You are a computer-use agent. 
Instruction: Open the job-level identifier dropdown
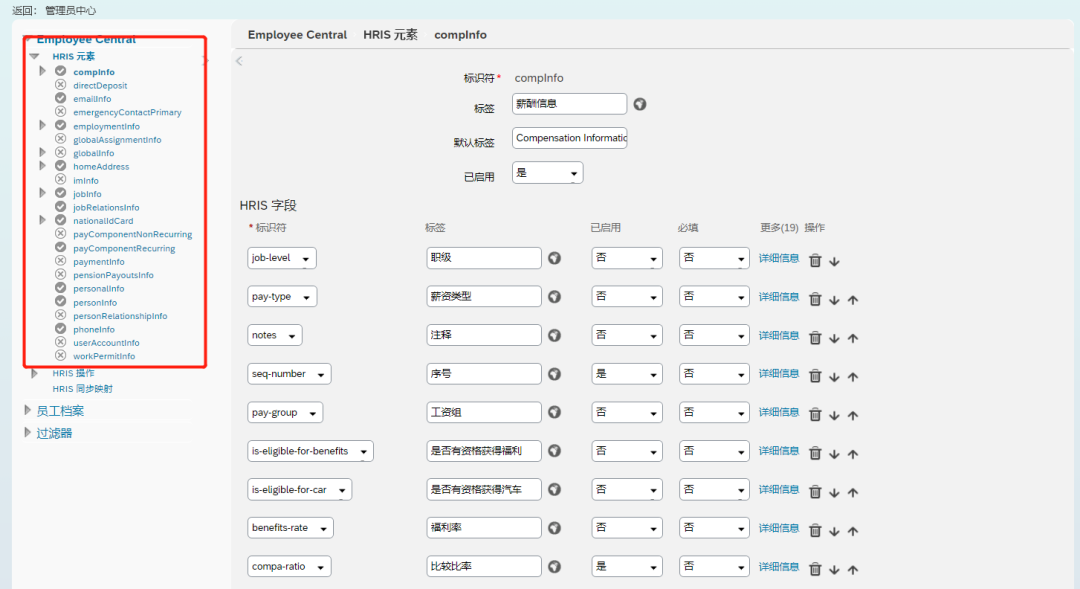[282, 258]
